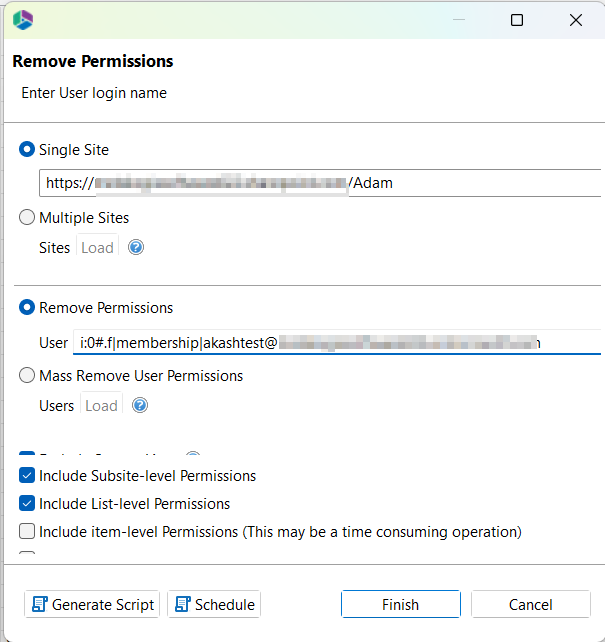Image resolution: width=605 pixels, height=642 pixels.
Task: Choose the Remove Permissions radio button
Action: [27, 307]
